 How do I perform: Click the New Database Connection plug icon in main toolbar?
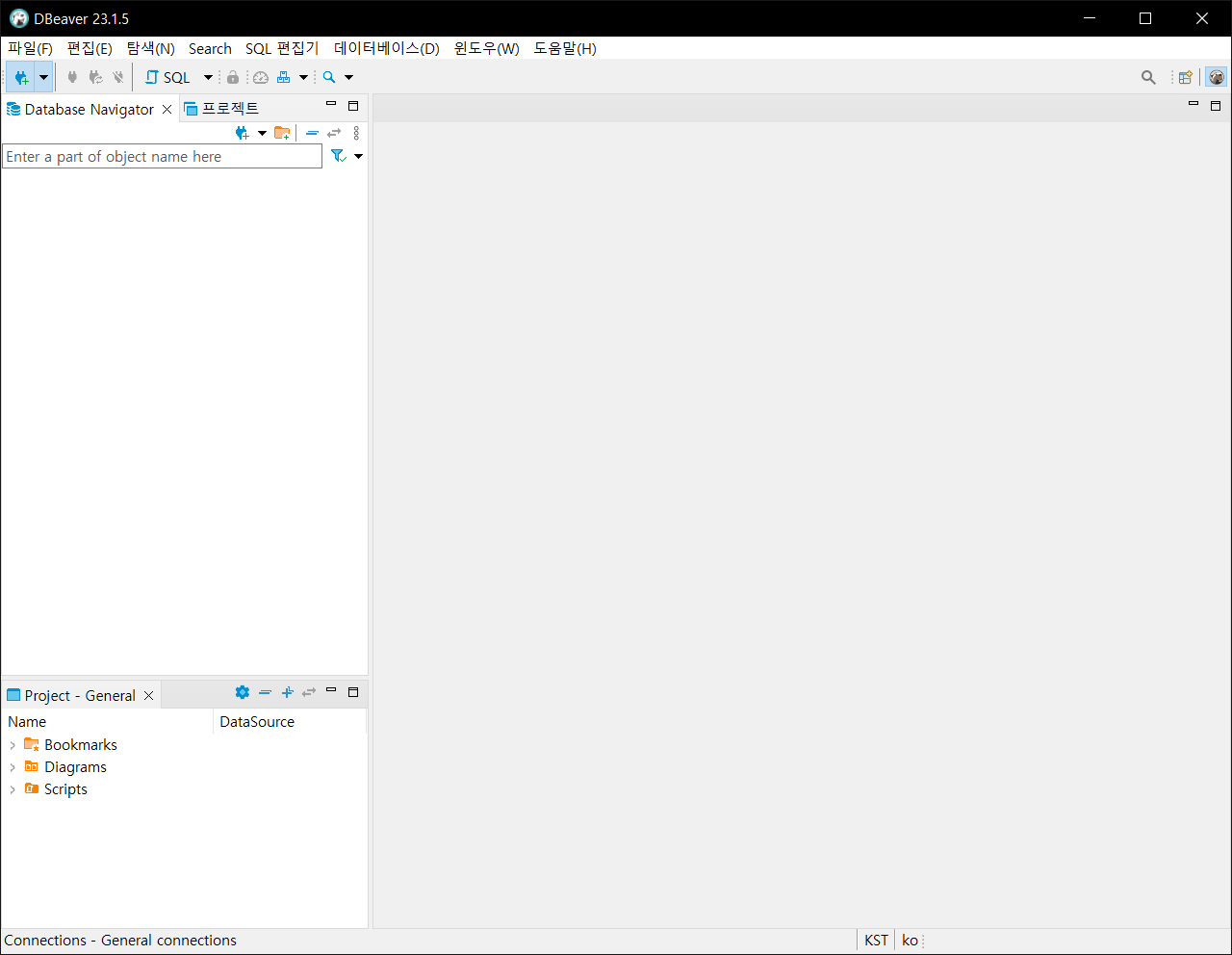click(21, 77)
